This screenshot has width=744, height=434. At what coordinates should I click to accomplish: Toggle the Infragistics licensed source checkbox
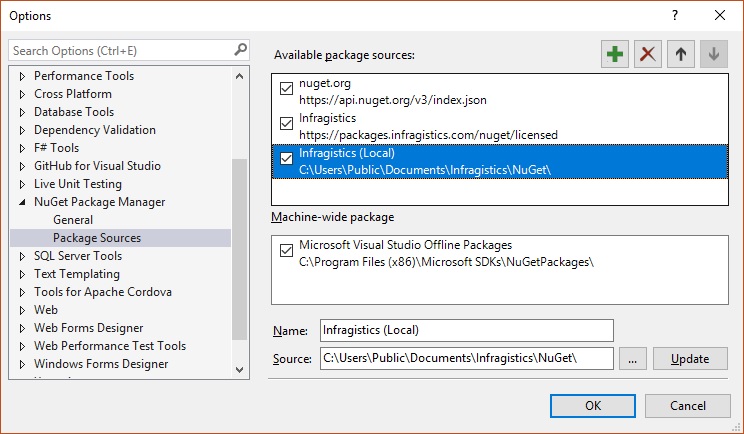(x=287, y=124)
